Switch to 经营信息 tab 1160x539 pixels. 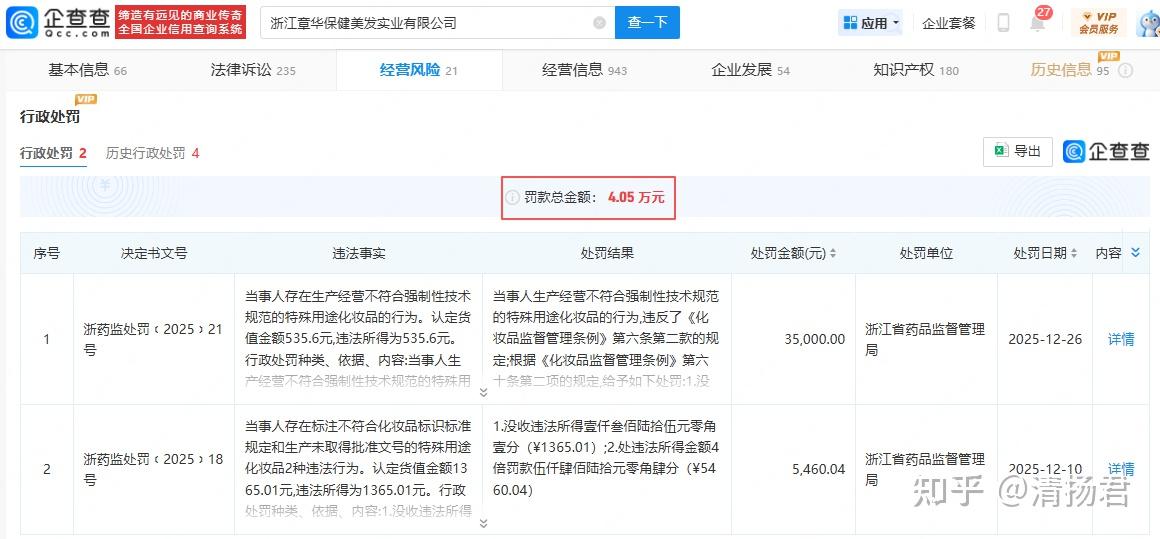(584, 70)
